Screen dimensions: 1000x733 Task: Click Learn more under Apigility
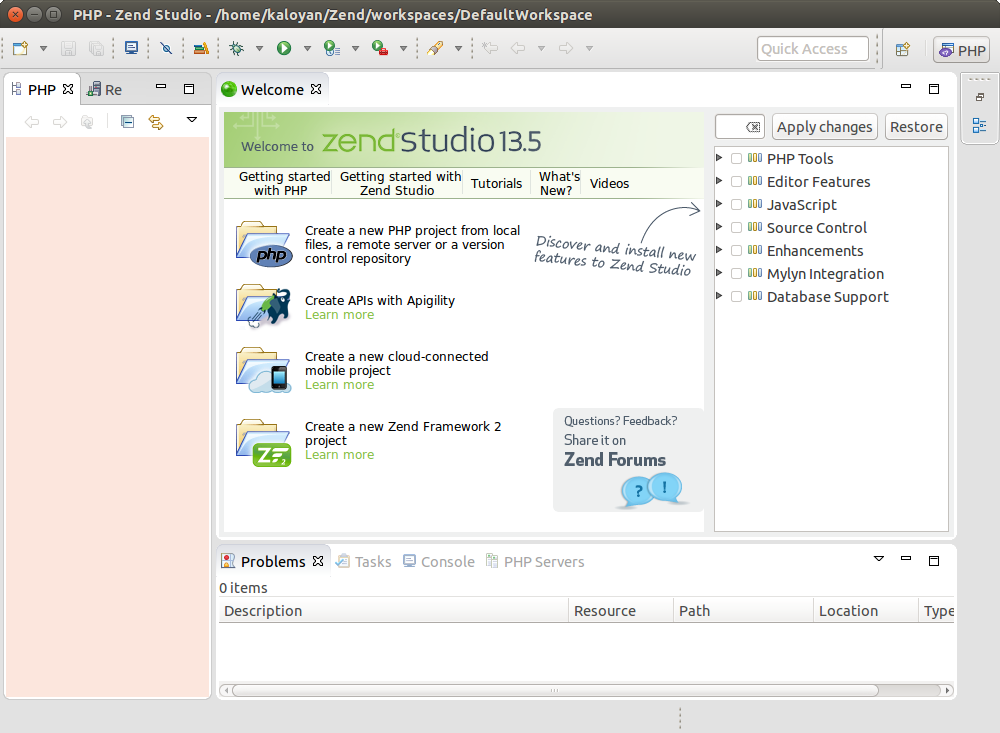(339, 315)
